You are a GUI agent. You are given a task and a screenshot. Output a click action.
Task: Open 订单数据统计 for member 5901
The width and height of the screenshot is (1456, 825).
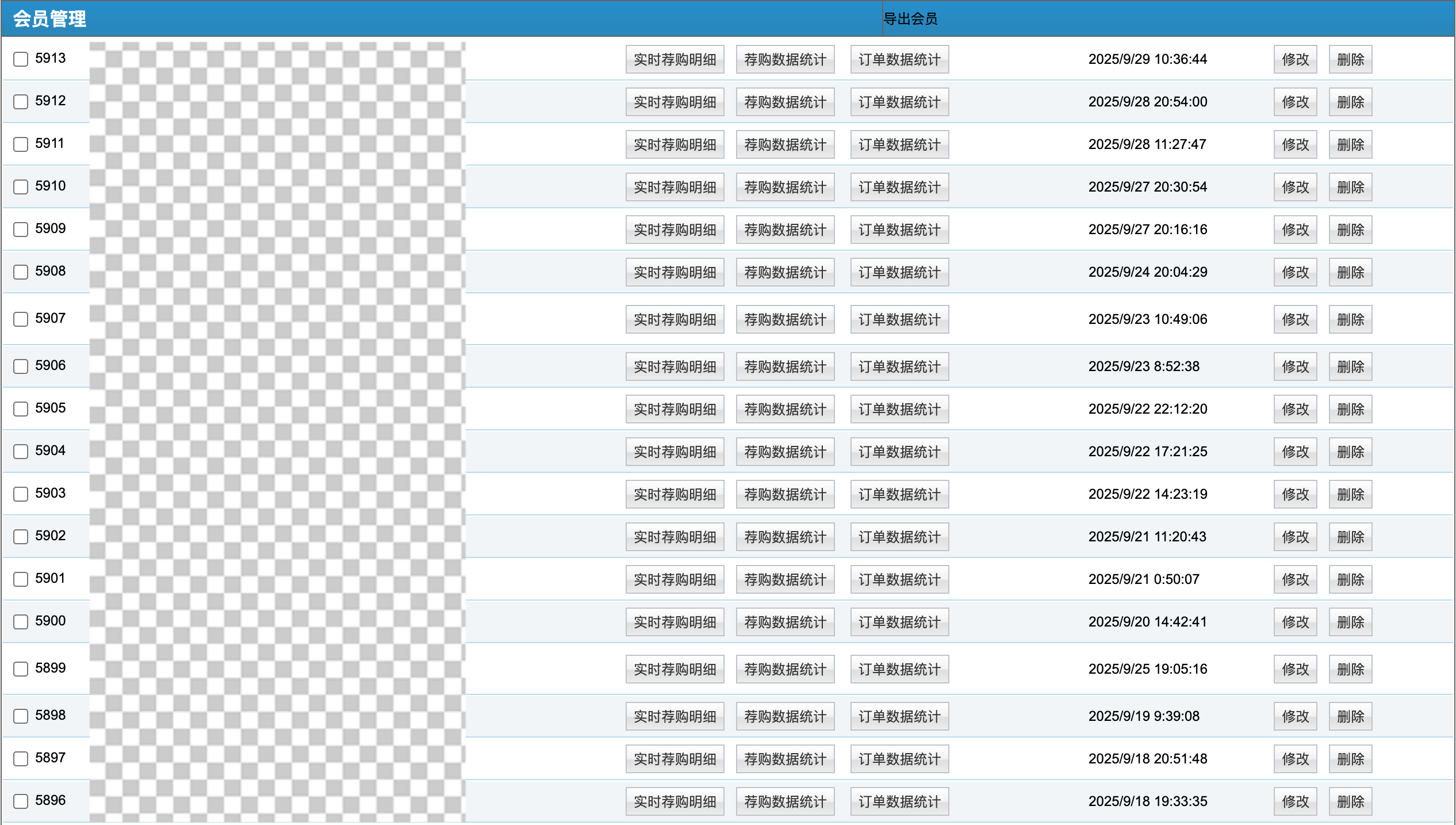pyautogui.click(x=899, y=579)
